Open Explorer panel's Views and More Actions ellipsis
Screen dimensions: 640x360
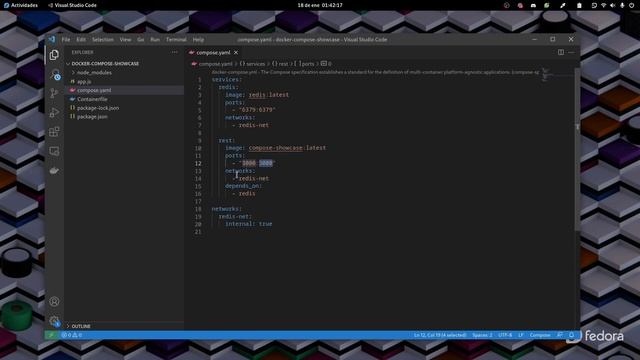tap(175, 52)
